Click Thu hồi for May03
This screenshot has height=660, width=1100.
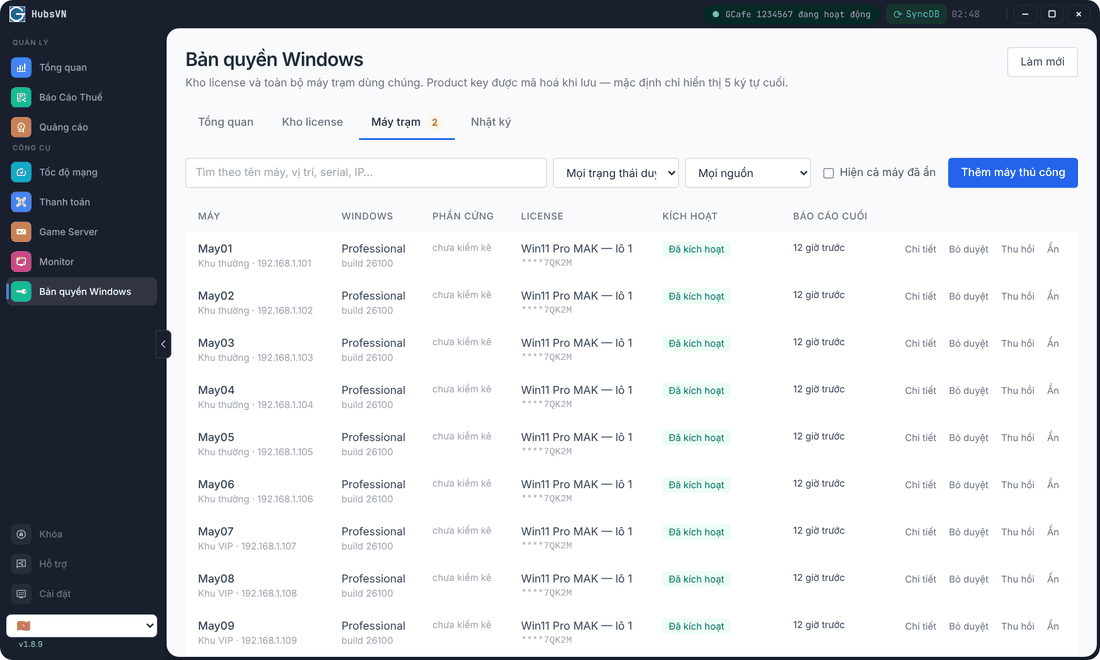(1018, 344)
